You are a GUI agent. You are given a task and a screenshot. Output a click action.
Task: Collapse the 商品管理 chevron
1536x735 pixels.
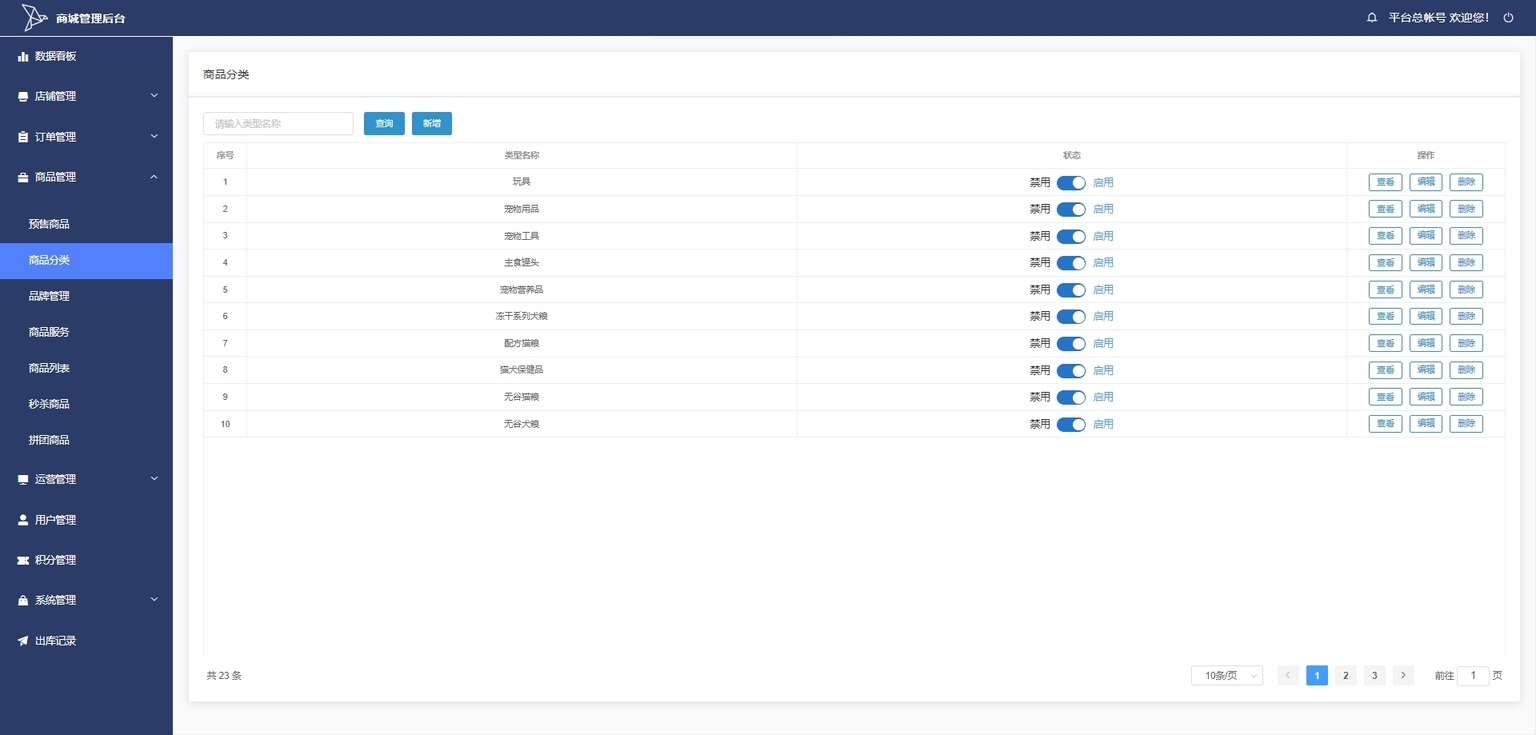154,177
